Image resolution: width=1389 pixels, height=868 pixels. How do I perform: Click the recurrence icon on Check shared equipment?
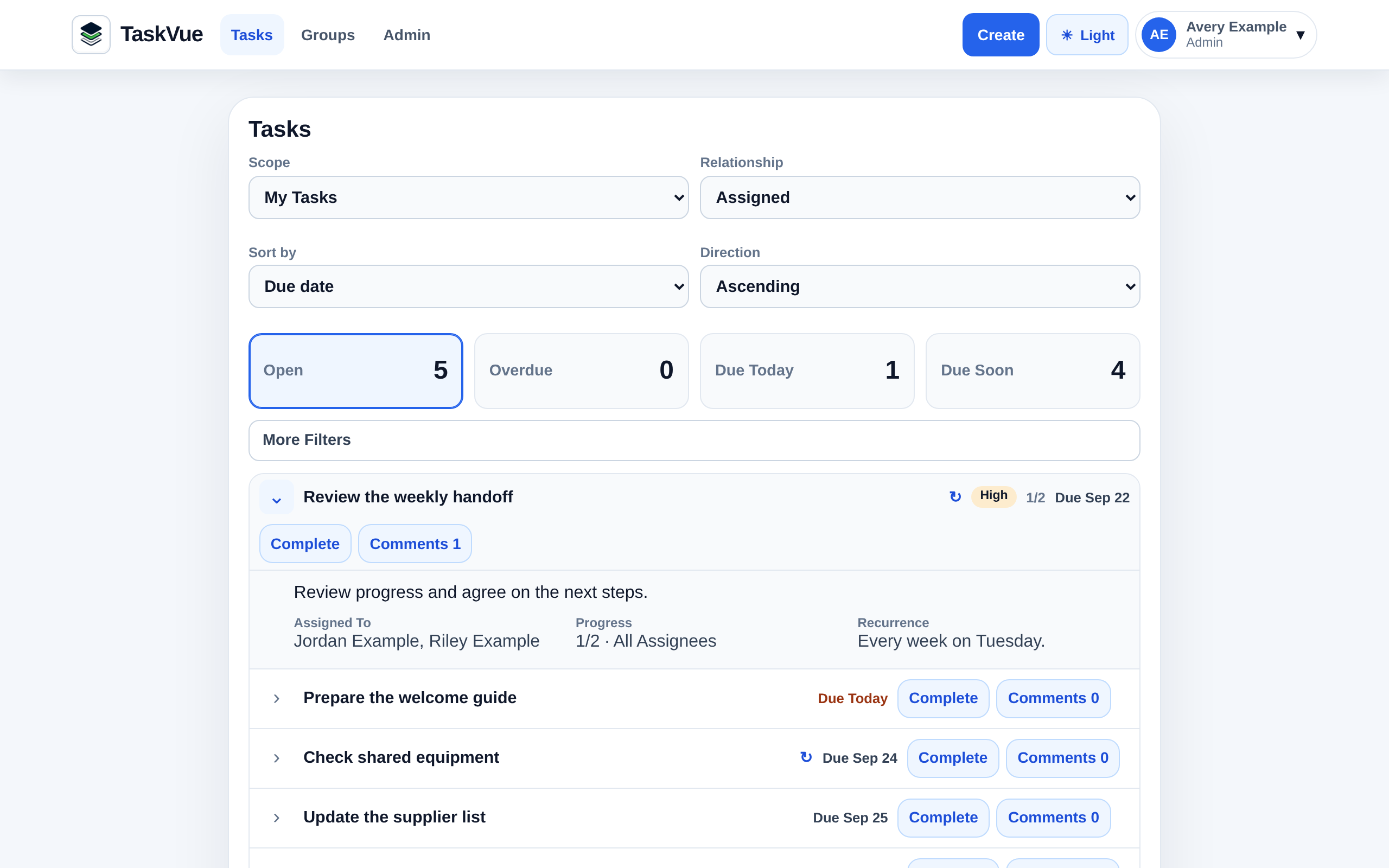coord(806,757)
